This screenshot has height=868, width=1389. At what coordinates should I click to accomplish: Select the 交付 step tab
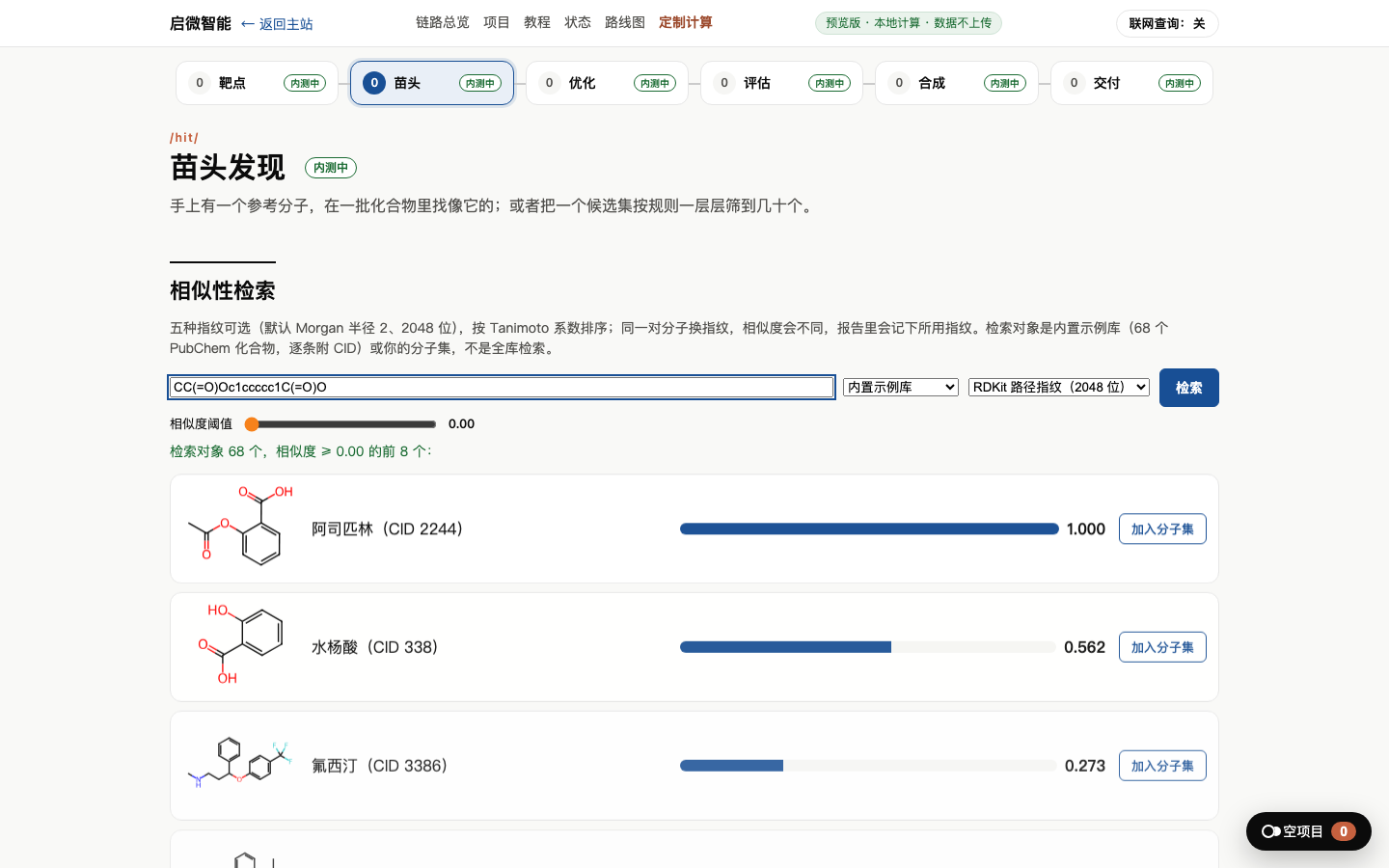pyautogui.click(x=1131, y=83)
